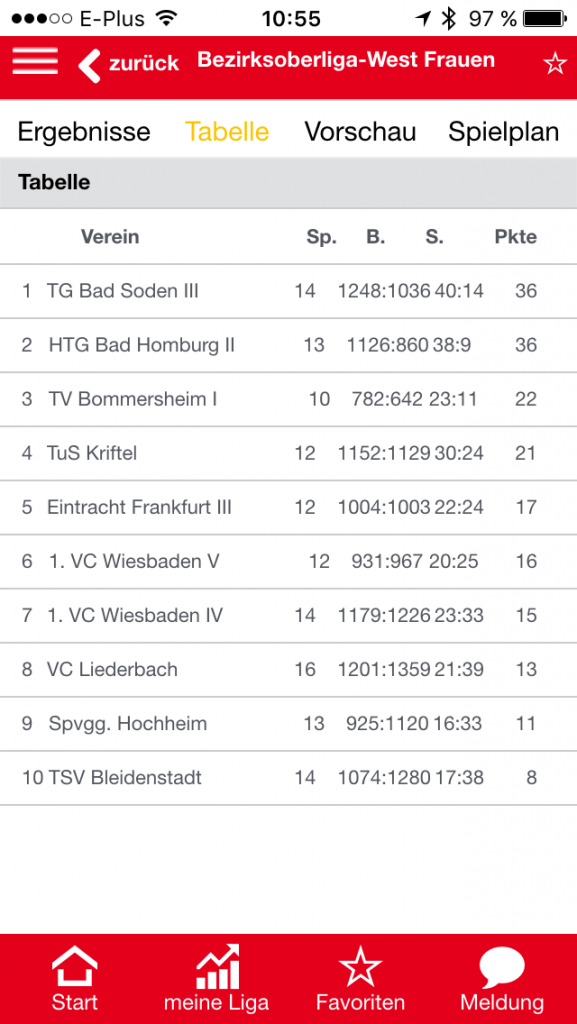Tap the Bluetooth status bar icon
Image resolution: width=577 pixels, height=1024 pixels.
tap(448, 18)
